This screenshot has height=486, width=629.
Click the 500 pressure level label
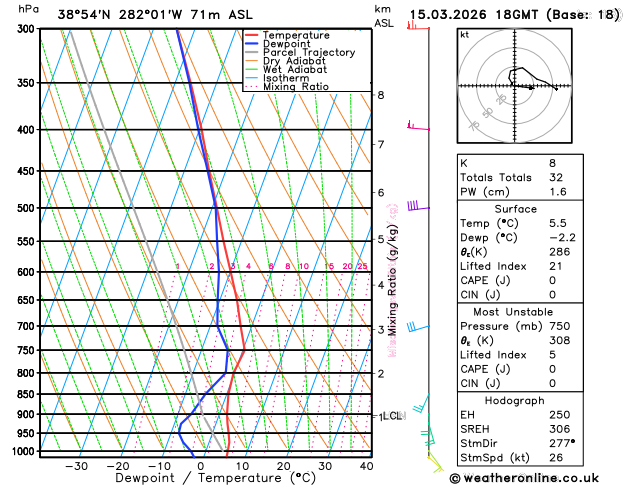coord(28,208)
